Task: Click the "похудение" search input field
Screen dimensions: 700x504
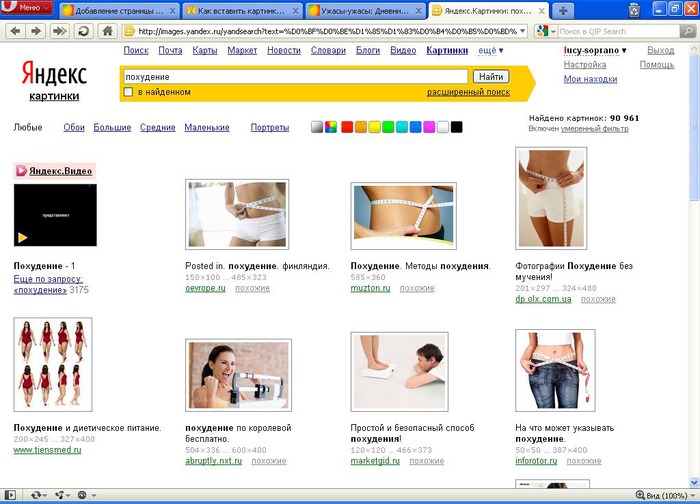Action: tap(294, 76)
